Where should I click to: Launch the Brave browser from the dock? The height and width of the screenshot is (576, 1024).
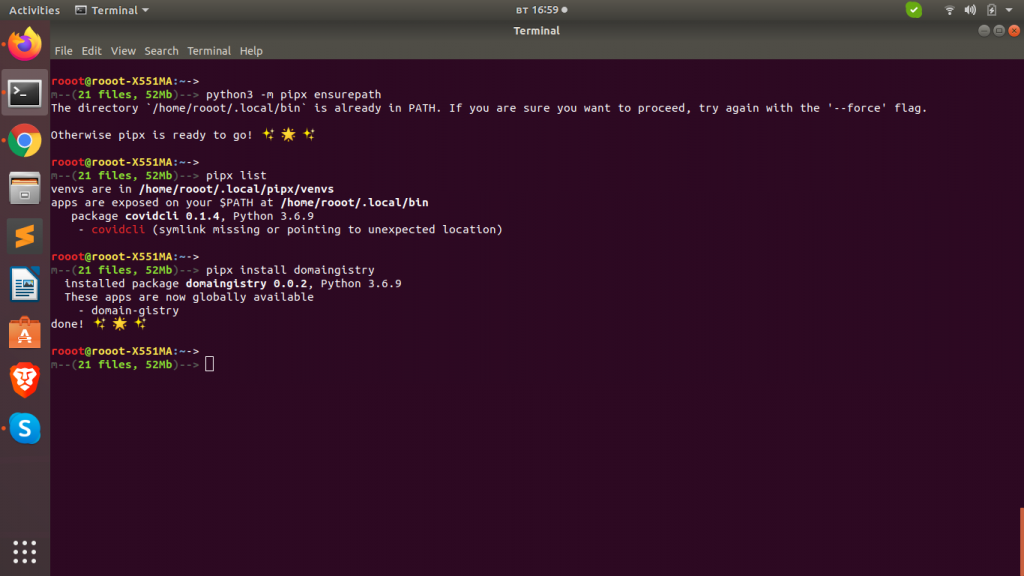(23, 381)
